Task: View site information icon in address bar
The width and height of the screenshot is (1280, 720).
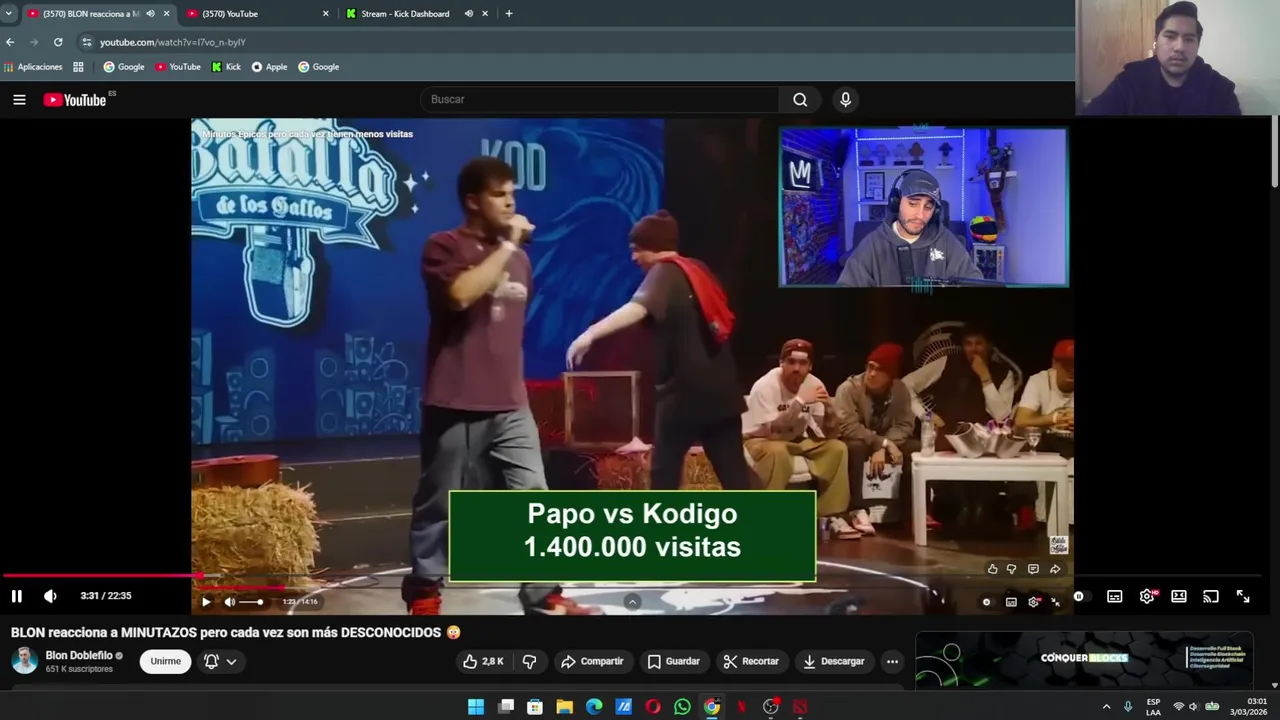Action: 87,42
